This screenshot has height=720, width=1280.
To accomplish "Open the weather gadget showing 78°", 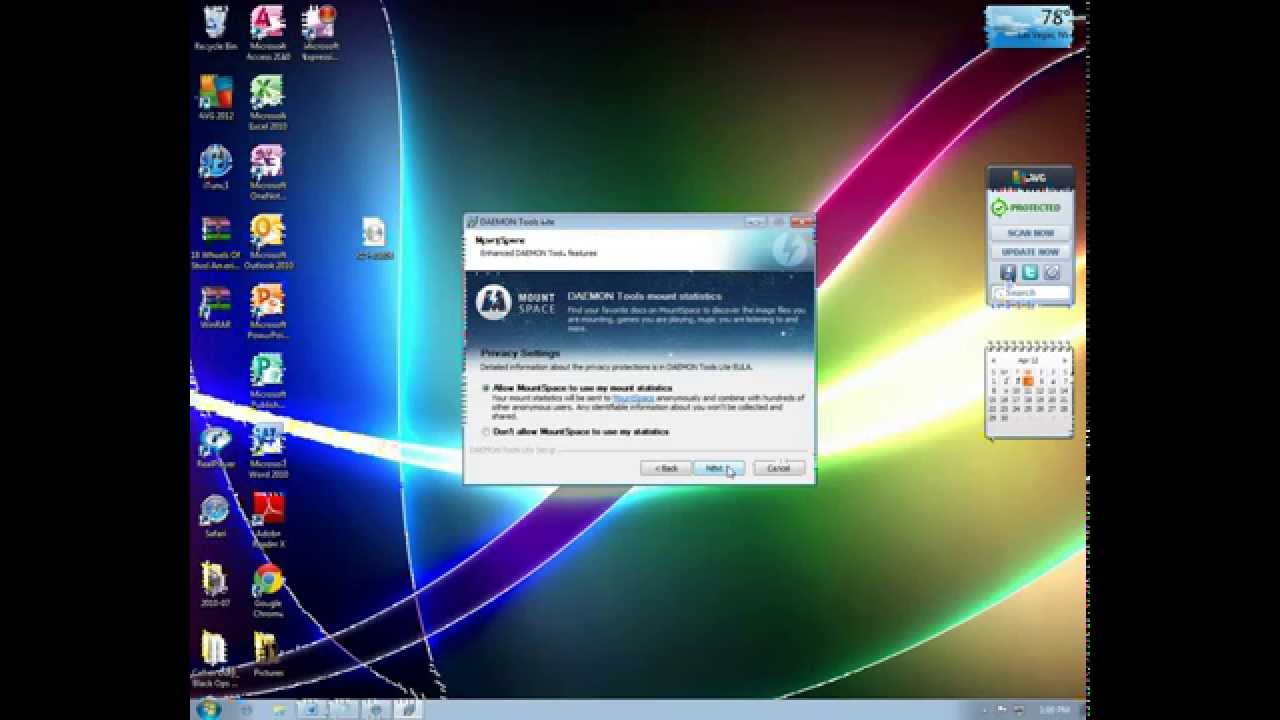I will (x=1030, y=26).
